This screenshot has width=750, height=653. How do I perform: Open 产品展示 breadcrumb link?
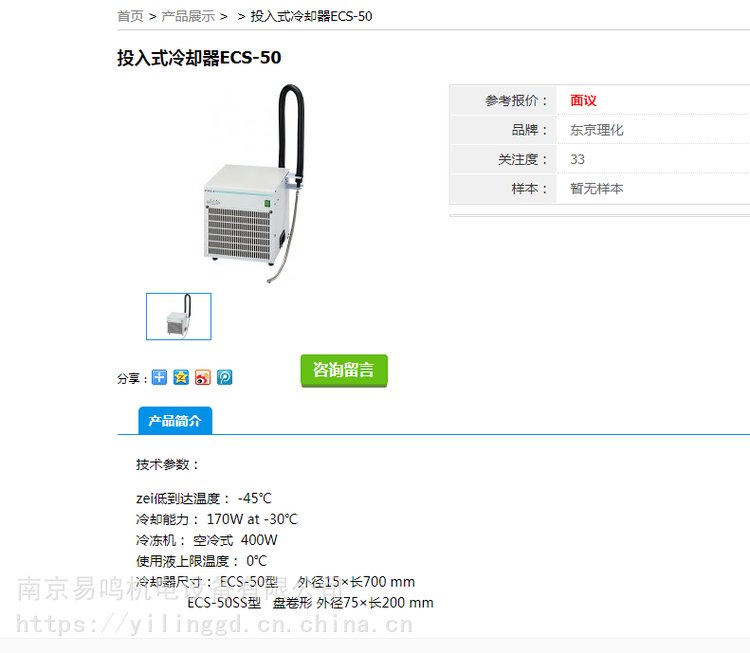pos(188,16)
